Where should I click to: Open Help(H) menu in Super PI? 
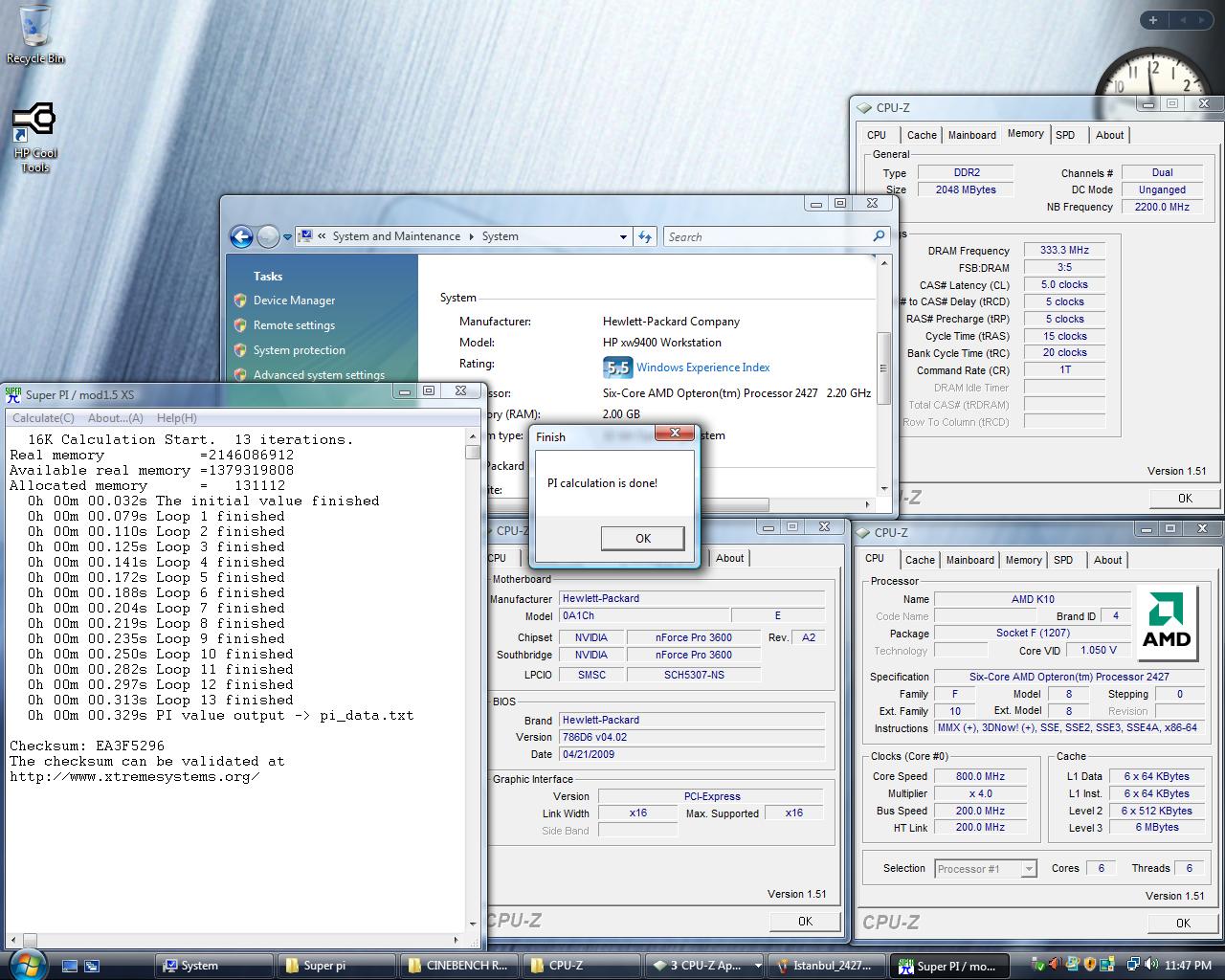click(x=177, y=418)
